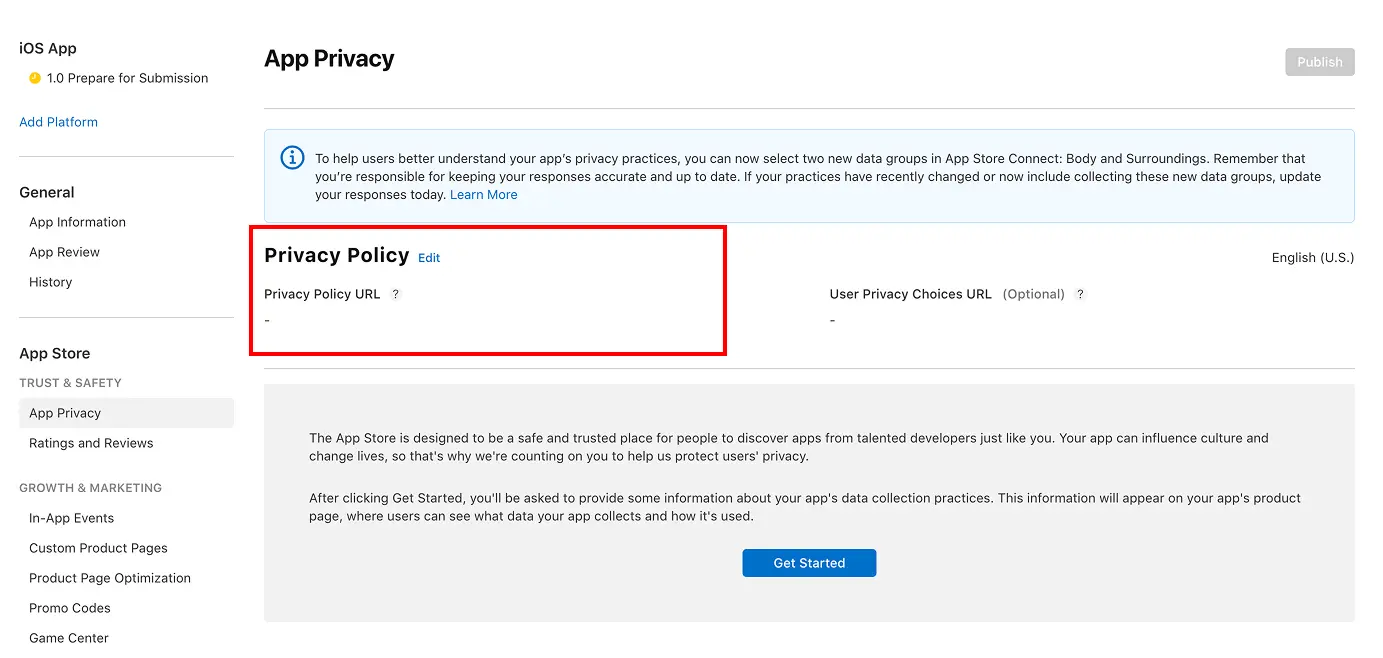Click Edit next to Privacy Policy
Image resolution: width=1383 pixels, height=658 pixels.
(429, 258)
